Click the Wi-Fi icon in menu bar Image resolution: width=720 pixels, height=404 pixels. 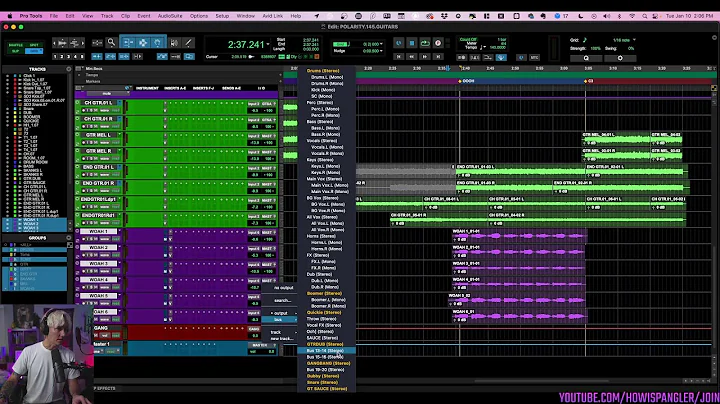(632, 16)
